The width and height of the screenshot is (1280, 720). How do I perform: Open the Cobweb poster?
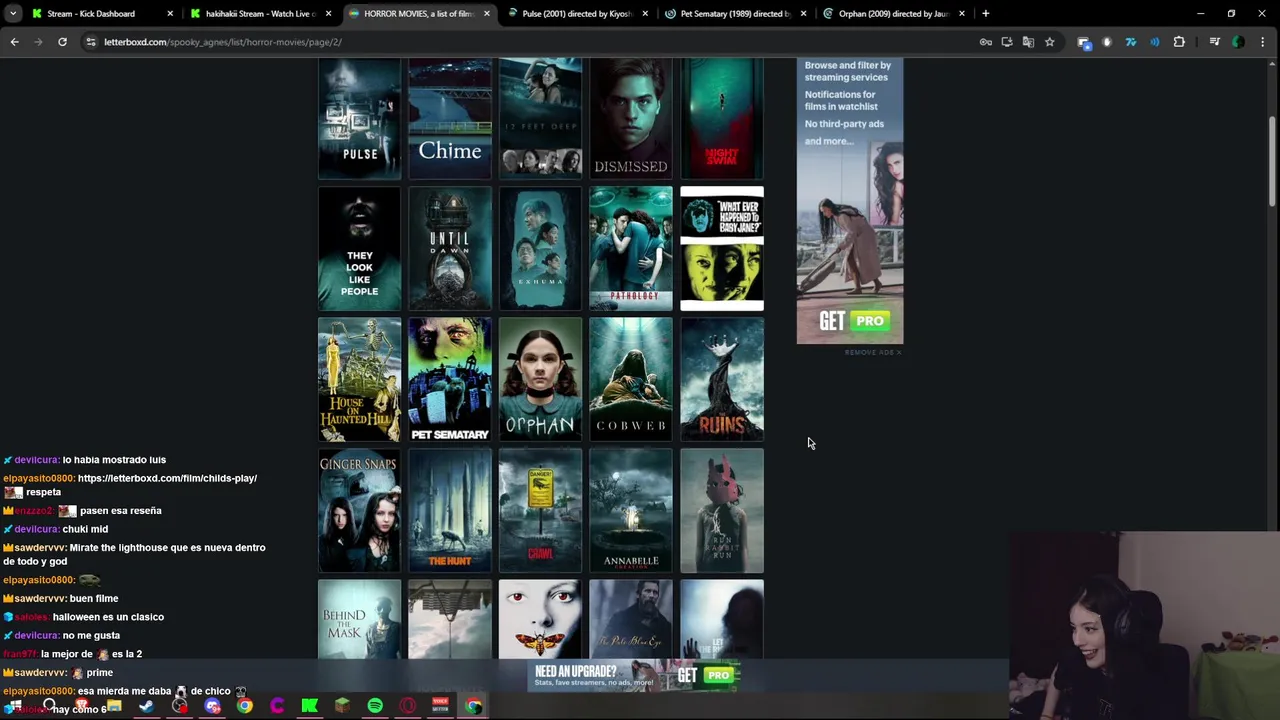(x=631, y=379)
